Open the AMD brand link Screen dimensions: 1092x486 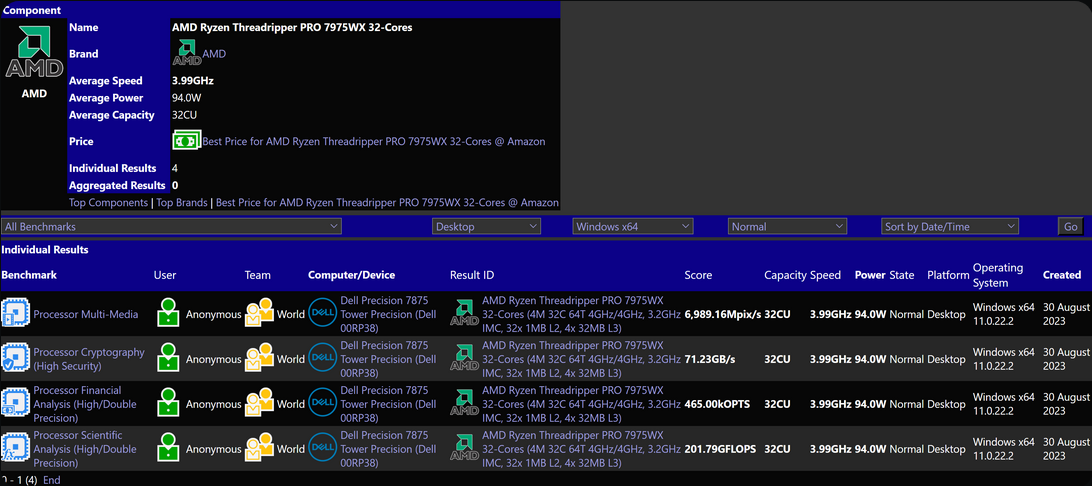pyautogui.click(x=214, y=54)
